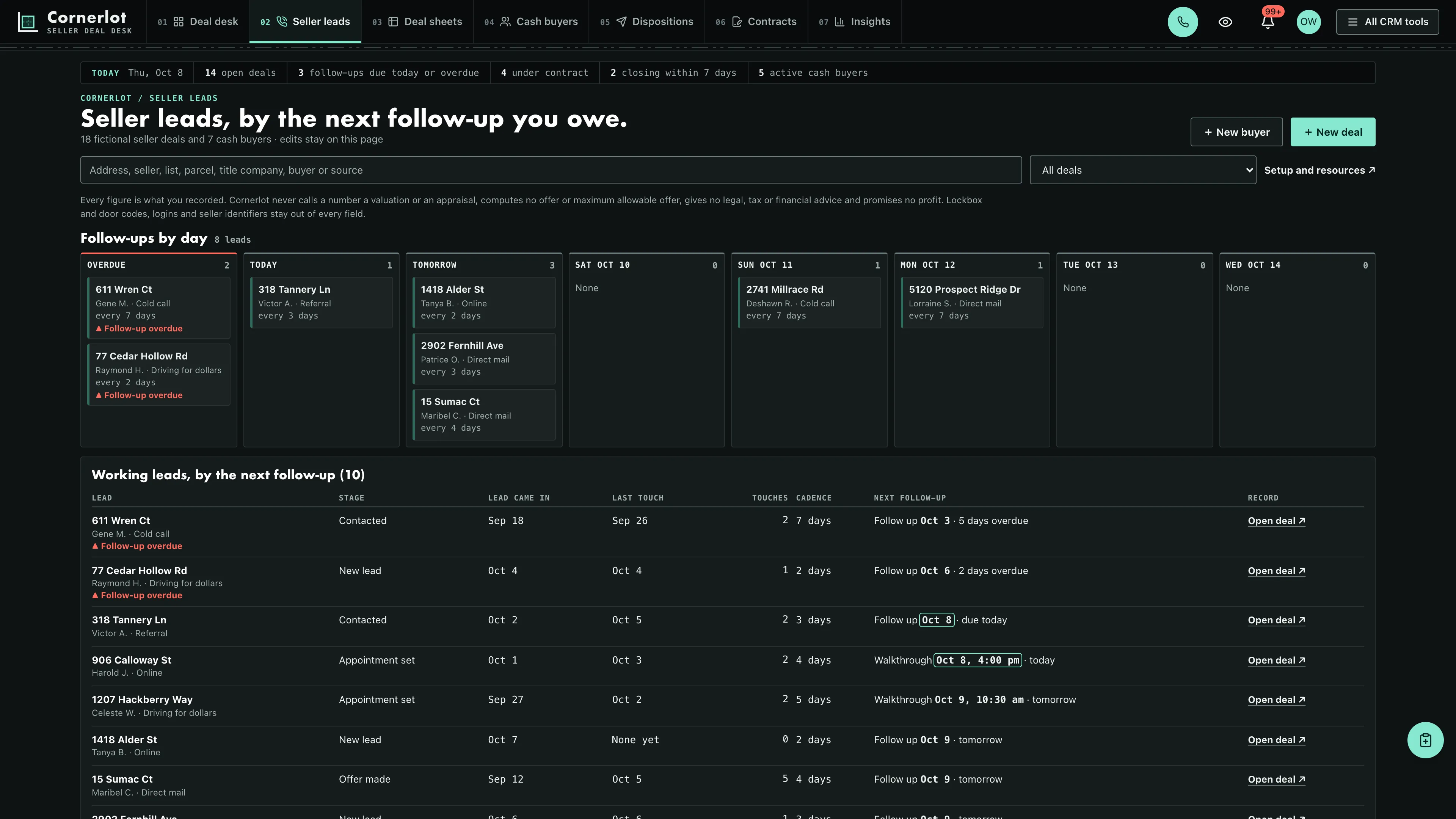Open notifications bell with 99+ badge
This screenshot has width=1456, height=819.
click(x=1268, y=22)
